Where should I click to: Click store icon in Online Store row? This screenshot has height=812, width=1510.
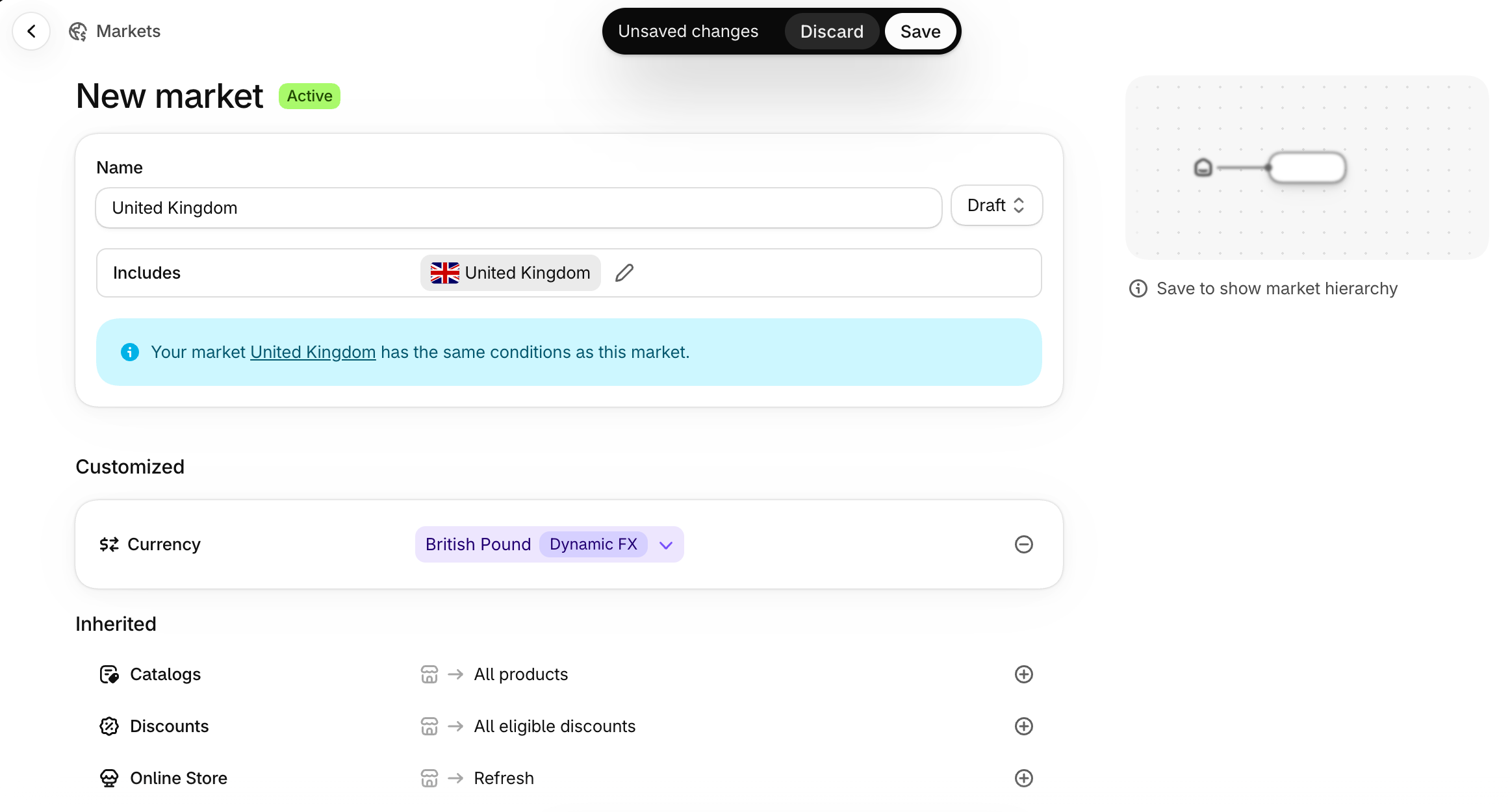[x=429, y=778]
